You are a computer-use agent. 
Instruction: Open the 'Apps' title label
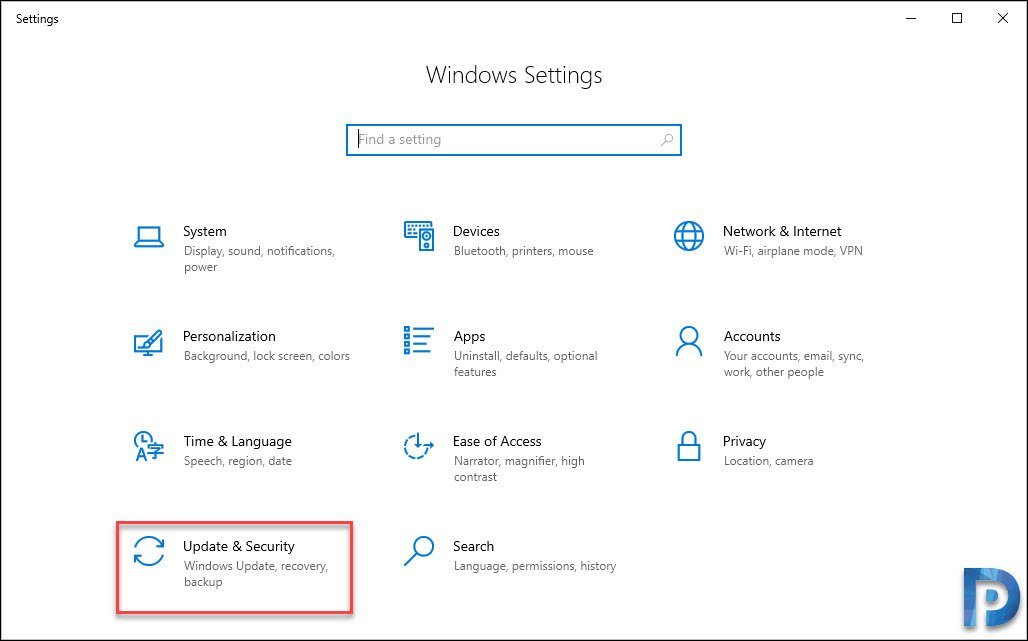click(x=469, y=337)
